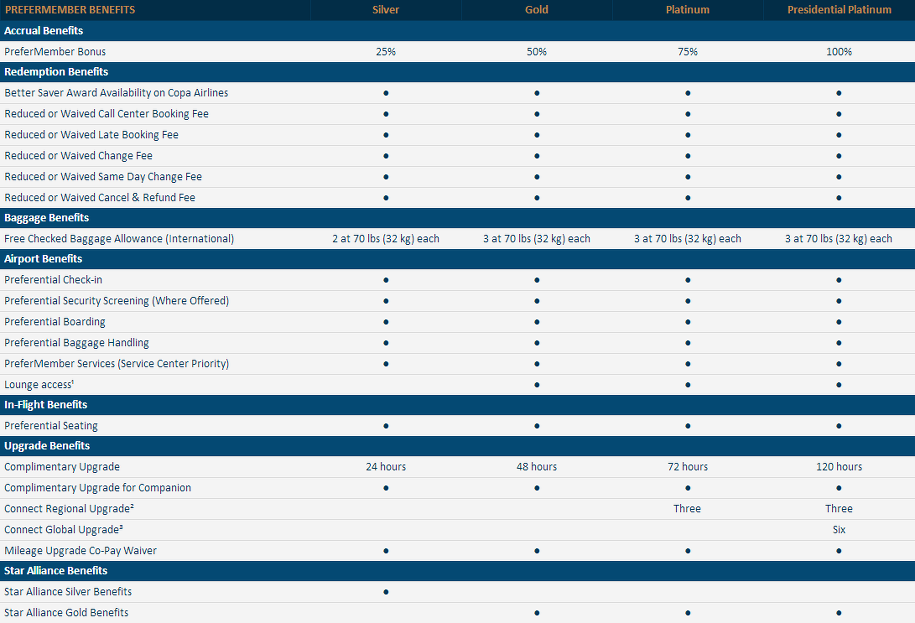Click the Connect Global Upgrade row label
Screen dimensions: 915x623
[64, 530]
